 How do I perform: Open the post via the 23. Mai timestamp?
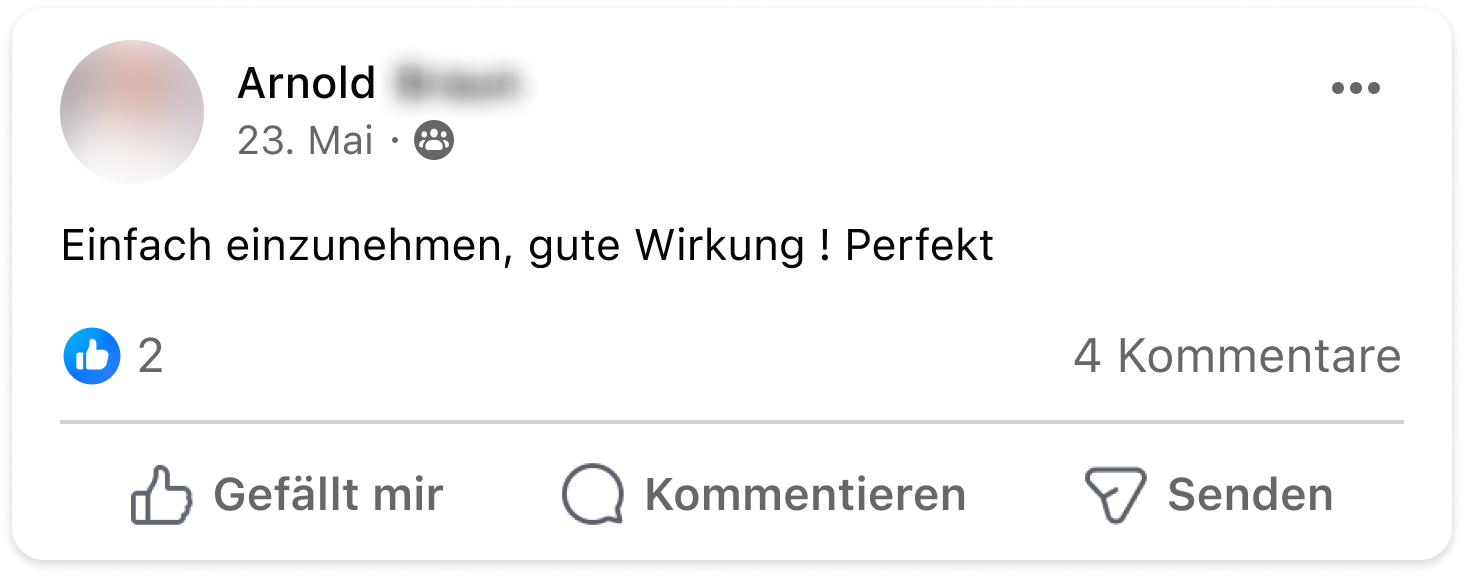(305, 141)
